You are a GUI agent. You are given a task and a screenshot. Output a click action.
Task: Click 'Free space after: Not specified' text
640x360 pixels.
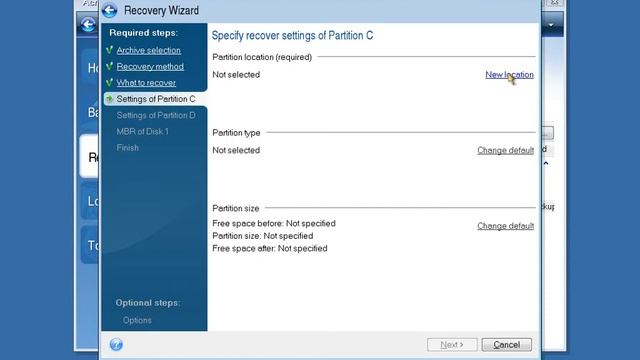point(270,249)
